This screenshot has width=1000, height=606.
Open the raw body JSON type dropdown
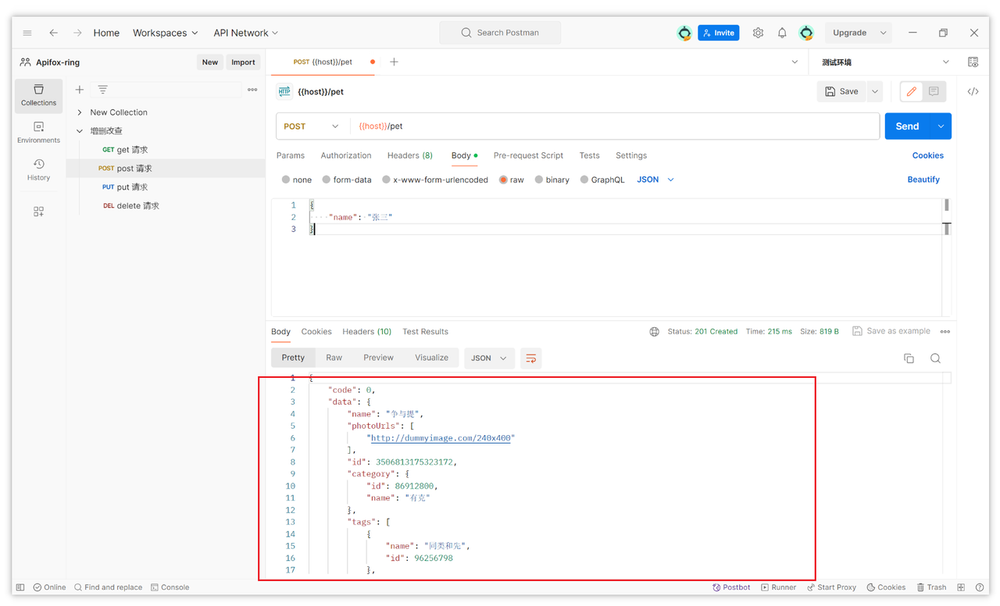point(655,180)
